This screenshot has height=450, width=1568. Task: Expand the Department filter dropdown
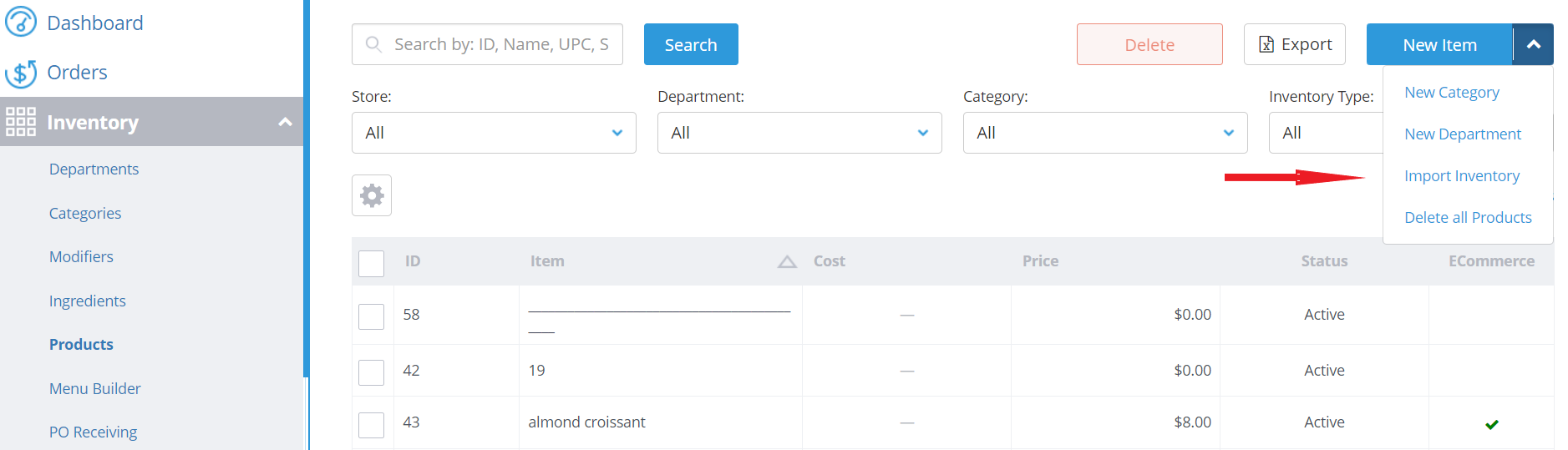click(799, 133)
